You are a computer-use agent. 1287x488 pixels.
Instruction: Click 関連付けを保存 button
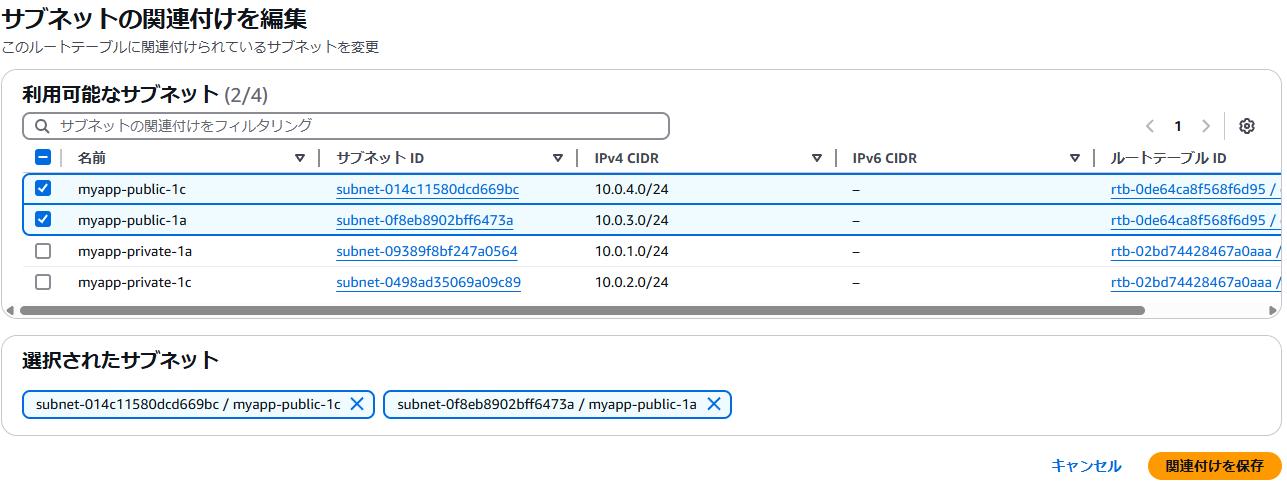tap(1214, 466)
